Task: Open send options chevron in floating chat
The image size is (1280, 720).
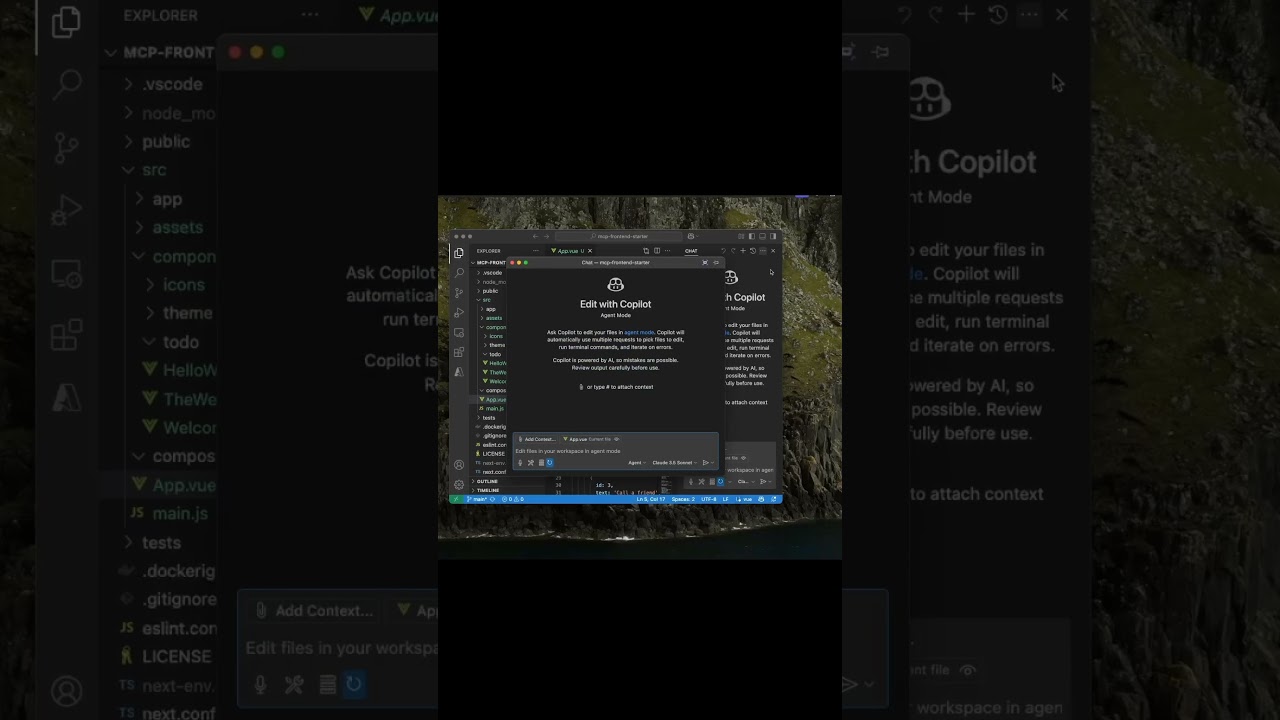Action: click(x=712, y=463)
